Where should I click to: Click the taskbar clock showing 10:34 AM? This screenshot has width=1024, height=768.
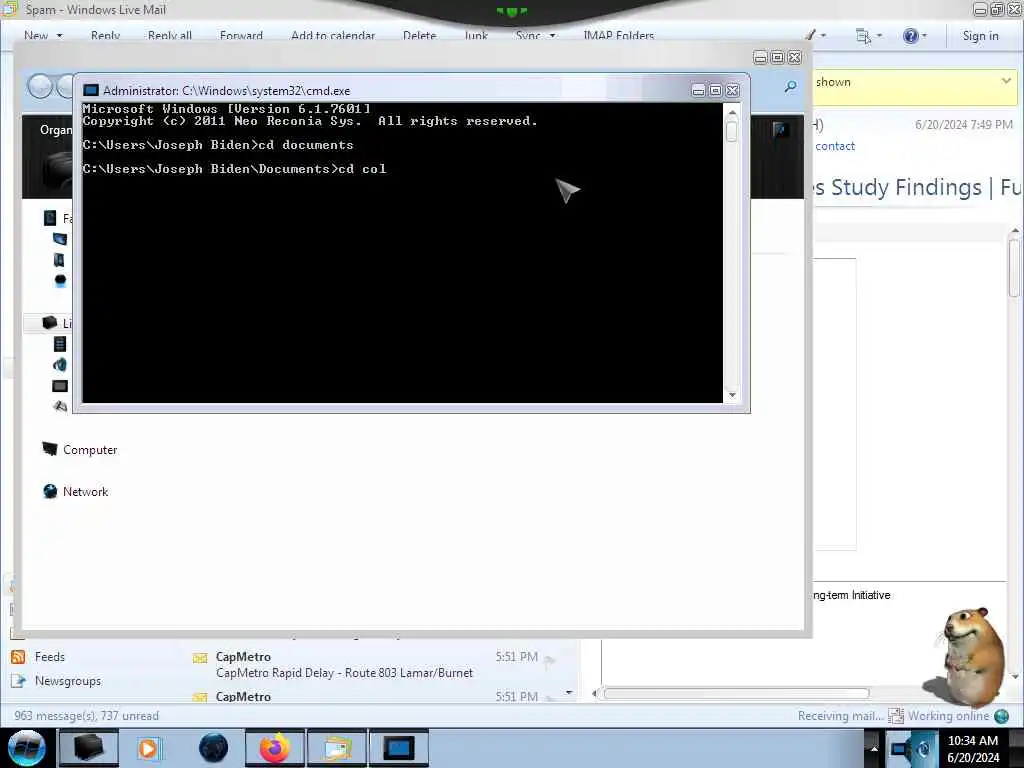pos(973,748)
